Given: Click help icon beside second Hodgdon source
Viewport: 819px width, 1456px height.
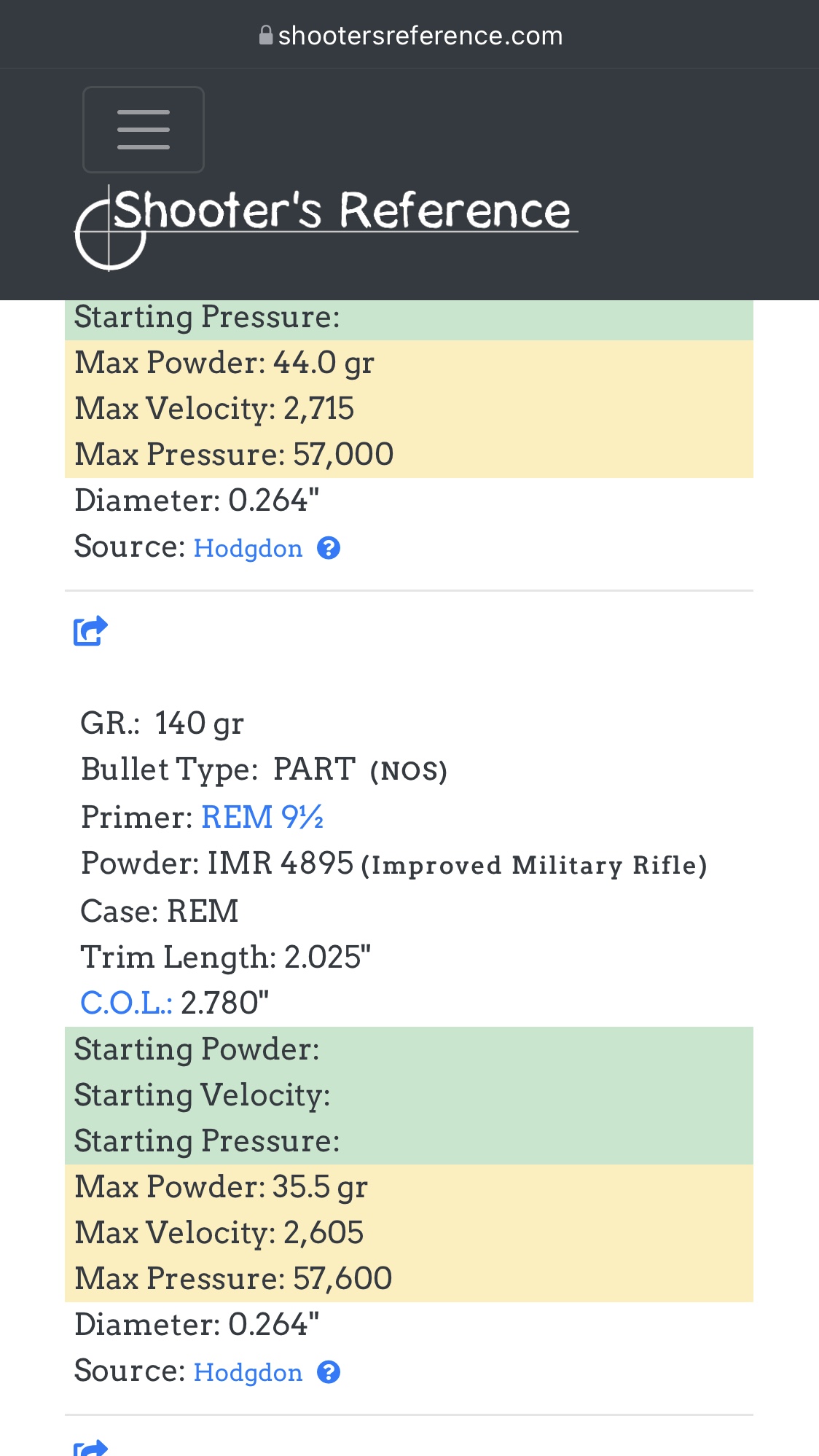Looking at the screenshot, I should (x=329, y=1372).
